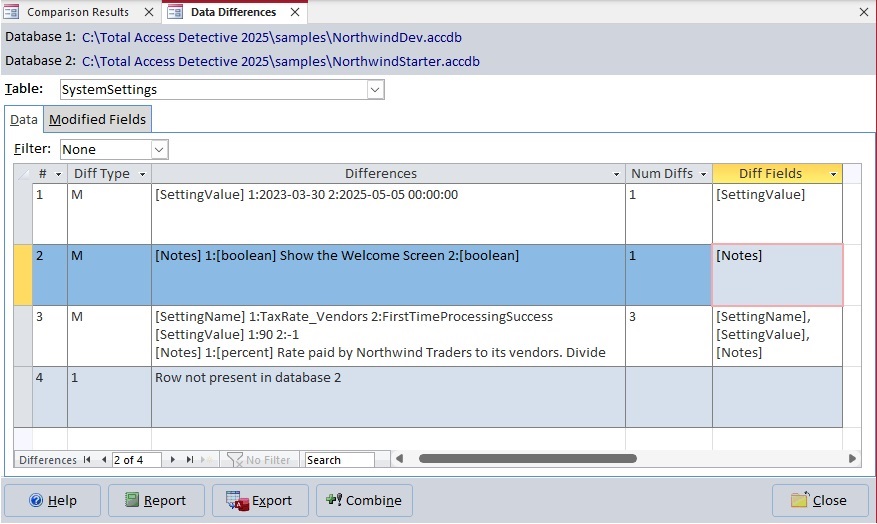The width and height of the screenshot is (877, 524).
Task: Open Num Diffs column filter arrow
Action: 703,174
